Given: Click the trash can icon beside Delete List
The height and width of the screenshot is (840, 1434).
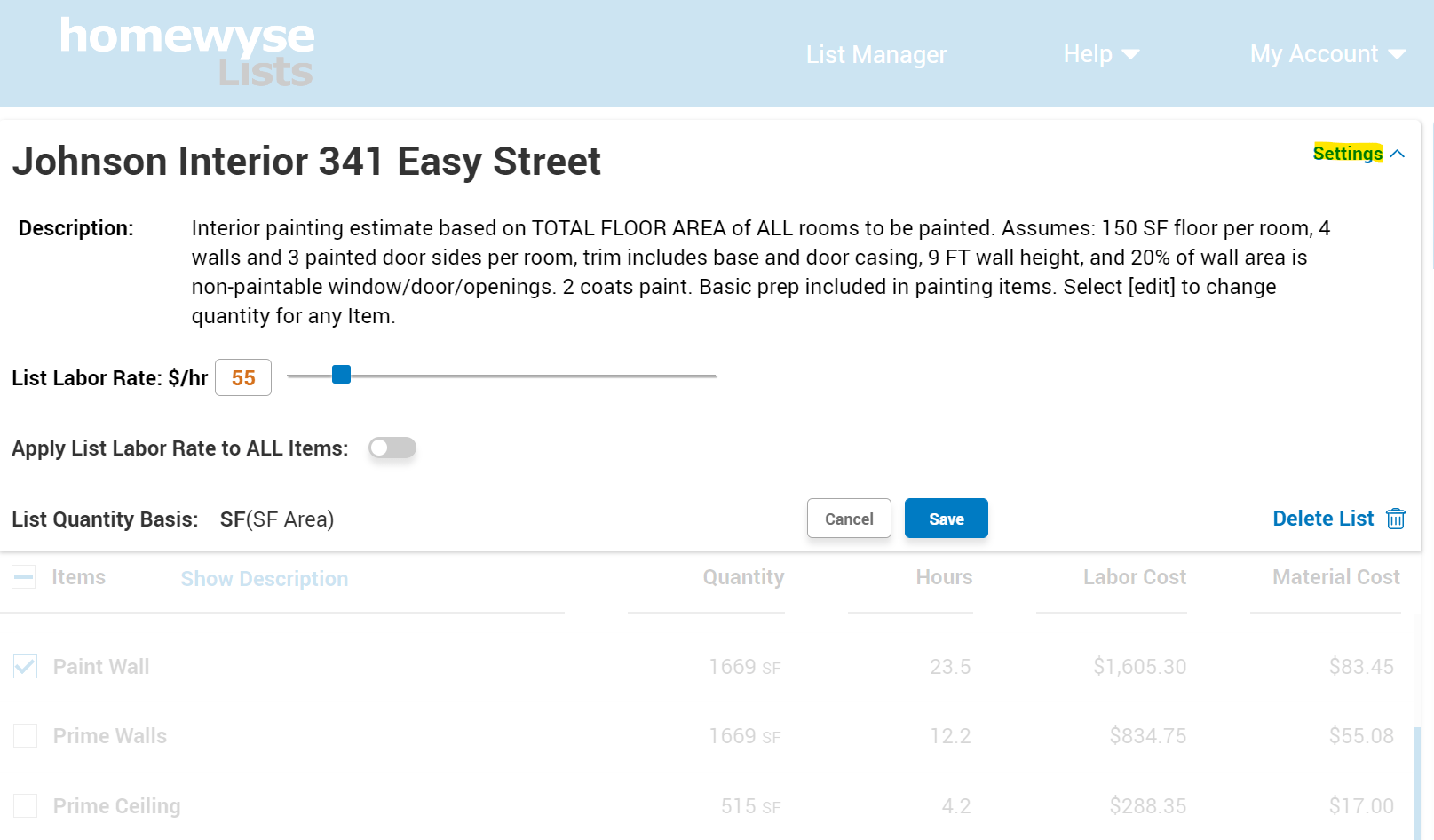Looking at the screenshot, I should (x=1396, y=519).
